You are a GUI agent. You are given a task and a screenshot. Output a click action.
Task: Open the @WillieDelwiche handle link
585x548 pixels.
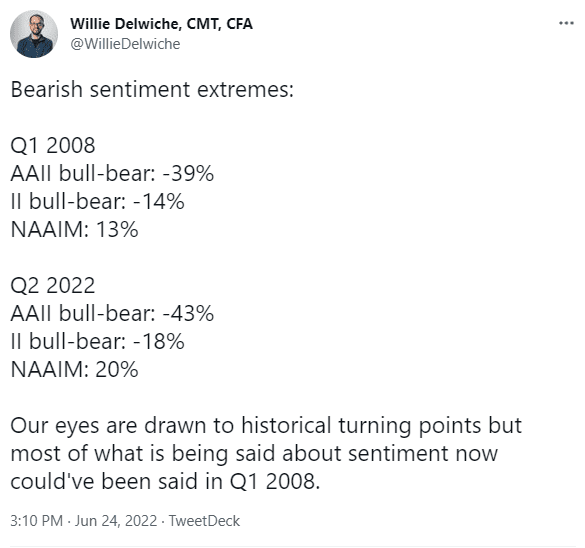pos(125,44)
